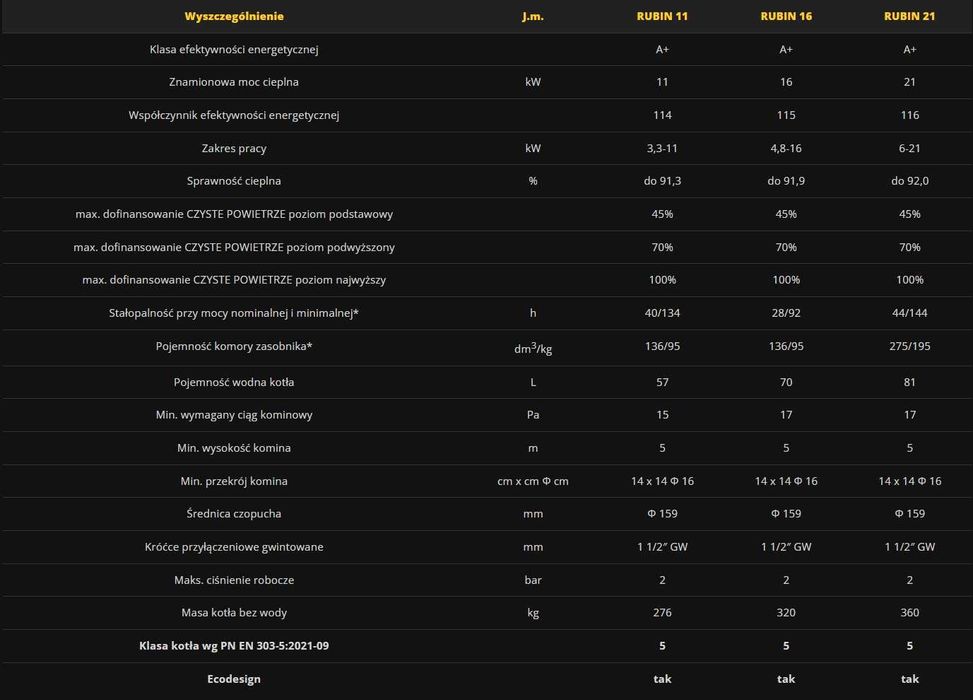973x700 pixels.
Task: Click water capacity value '70'
Action: coord(786,382)
